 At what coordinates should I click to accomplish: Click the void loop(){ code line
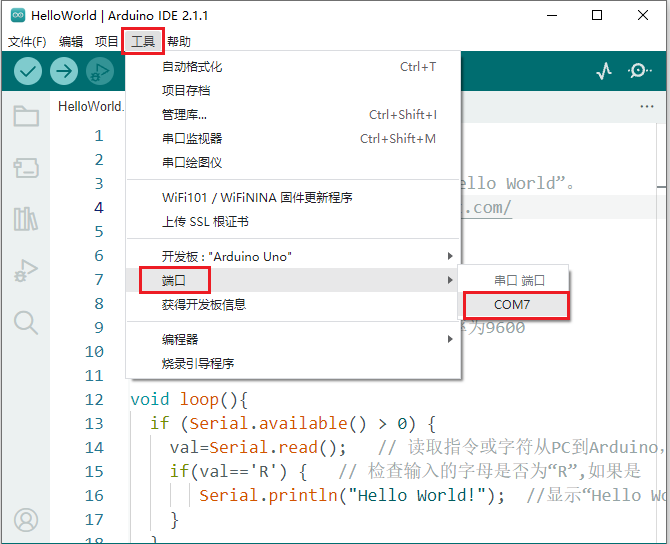[189, 400]
